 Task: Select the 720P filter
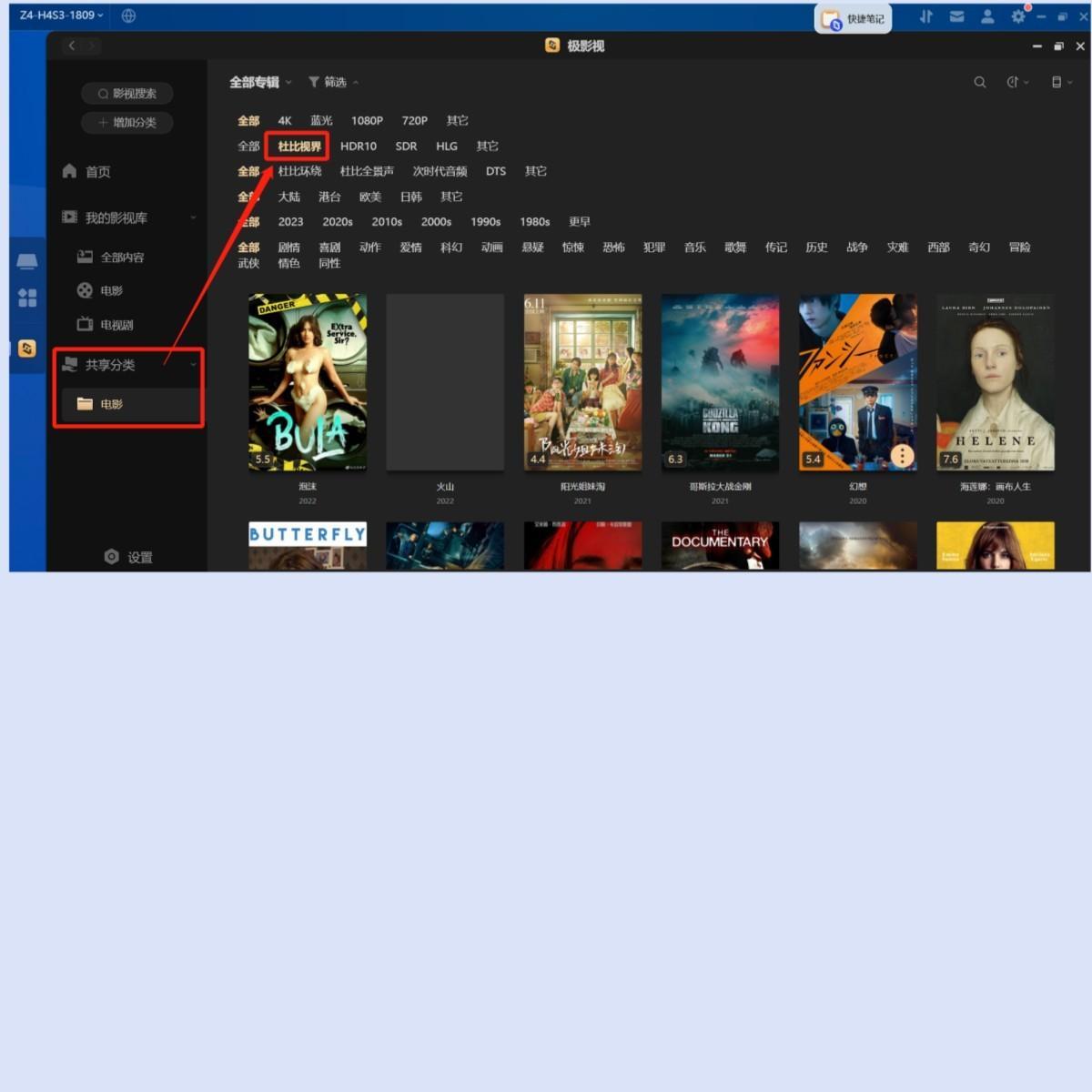(415, 121)
